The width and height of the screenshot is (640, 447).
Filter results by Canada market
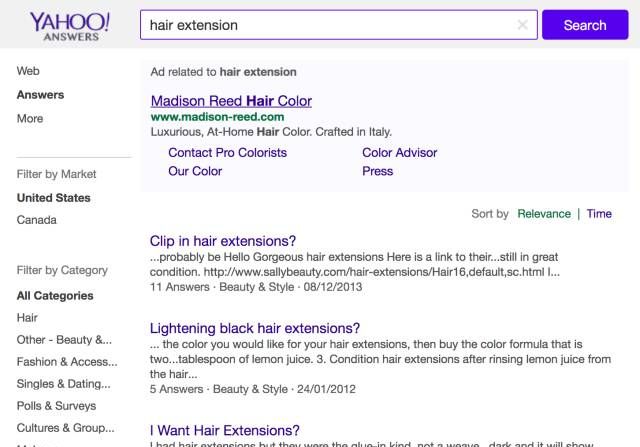point(37,220)
